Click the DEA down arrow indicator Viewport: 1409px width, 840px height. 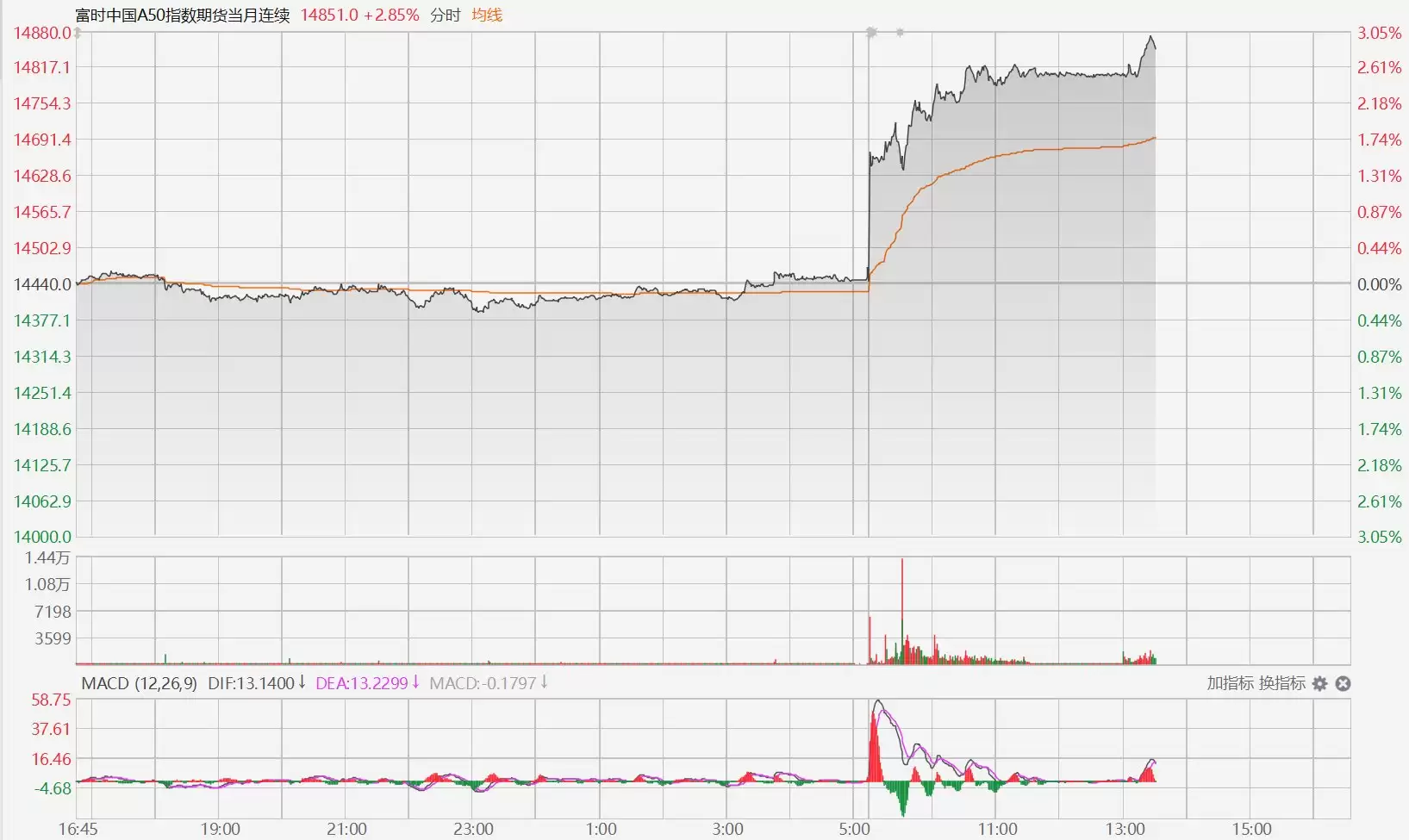(415, 683)
